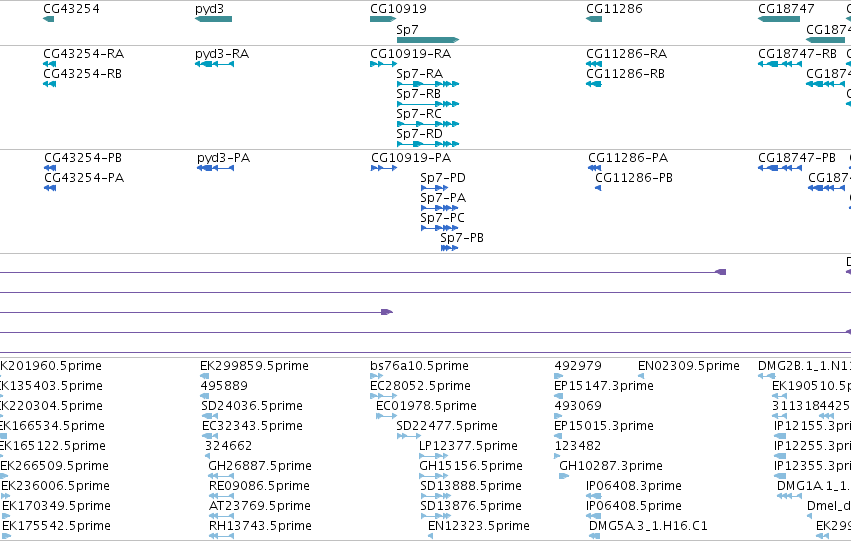Select protein CG11286-PB
This screenshot has width=851, height=541.
(598, 188)
